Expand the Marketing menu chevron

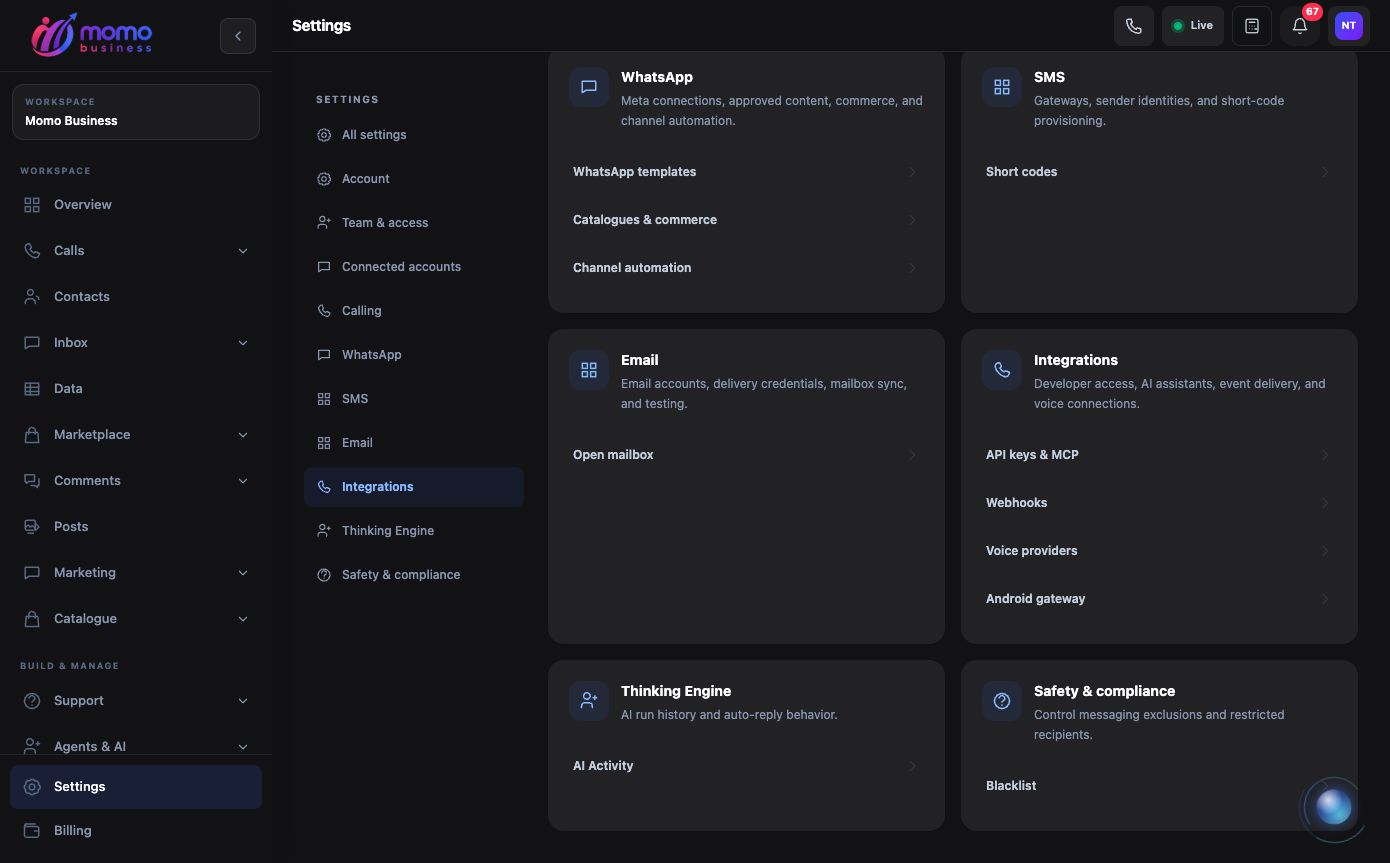tap(243, 573)
